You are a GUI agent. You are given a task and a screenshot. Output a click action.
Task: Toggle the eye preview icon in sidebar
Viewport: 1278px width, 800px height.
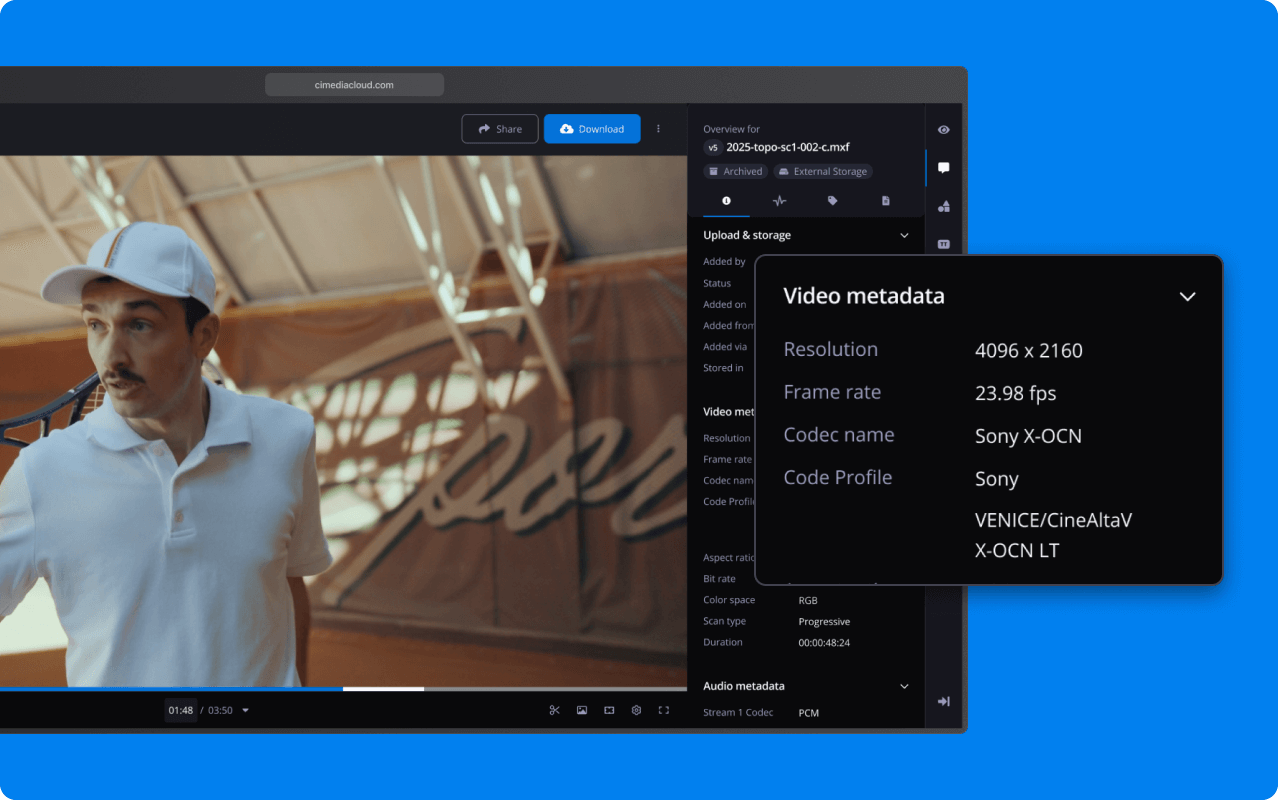click(943, 130)
